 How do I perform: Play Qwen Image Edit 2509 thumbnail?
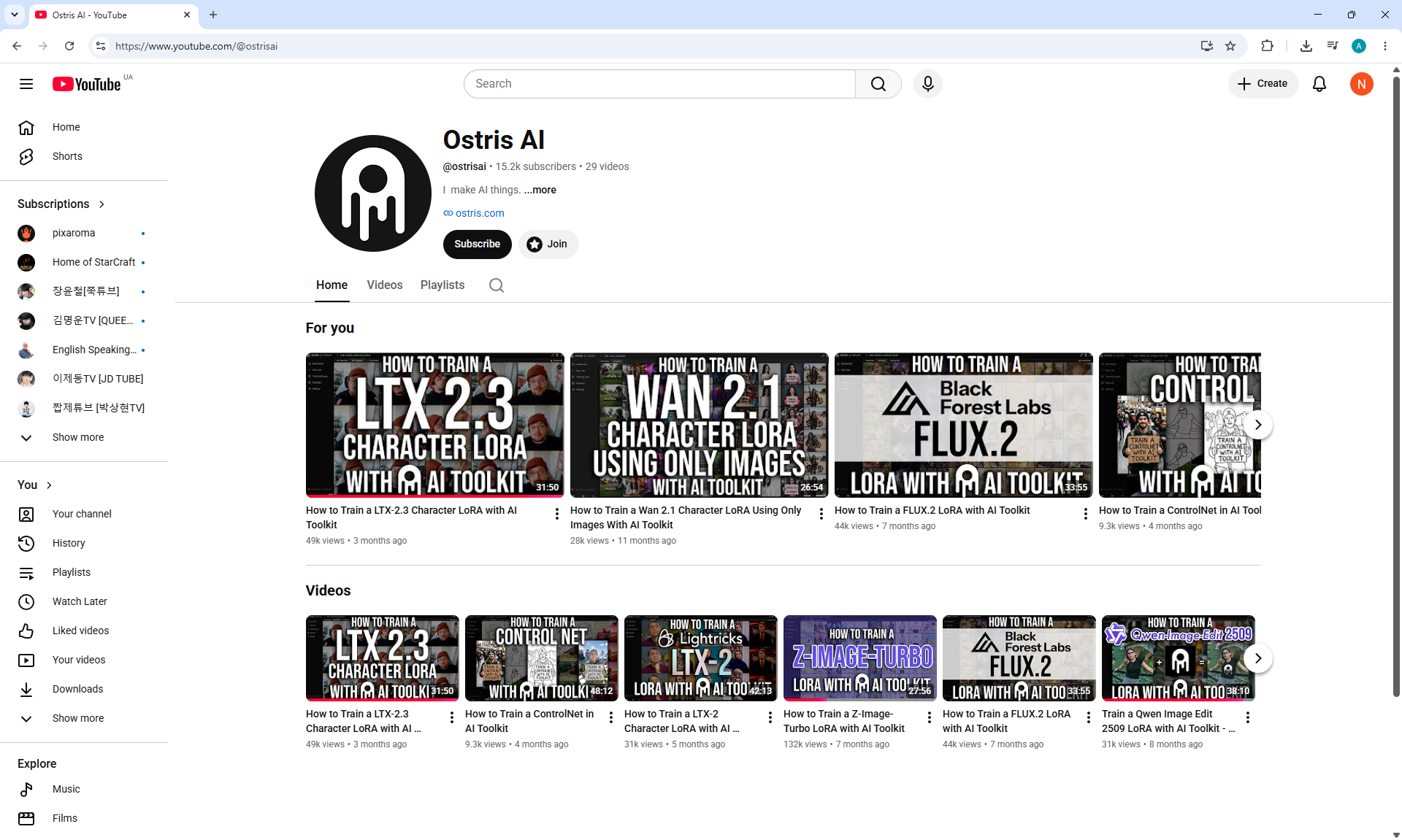pyautogui.click(x=1179, y=658)
